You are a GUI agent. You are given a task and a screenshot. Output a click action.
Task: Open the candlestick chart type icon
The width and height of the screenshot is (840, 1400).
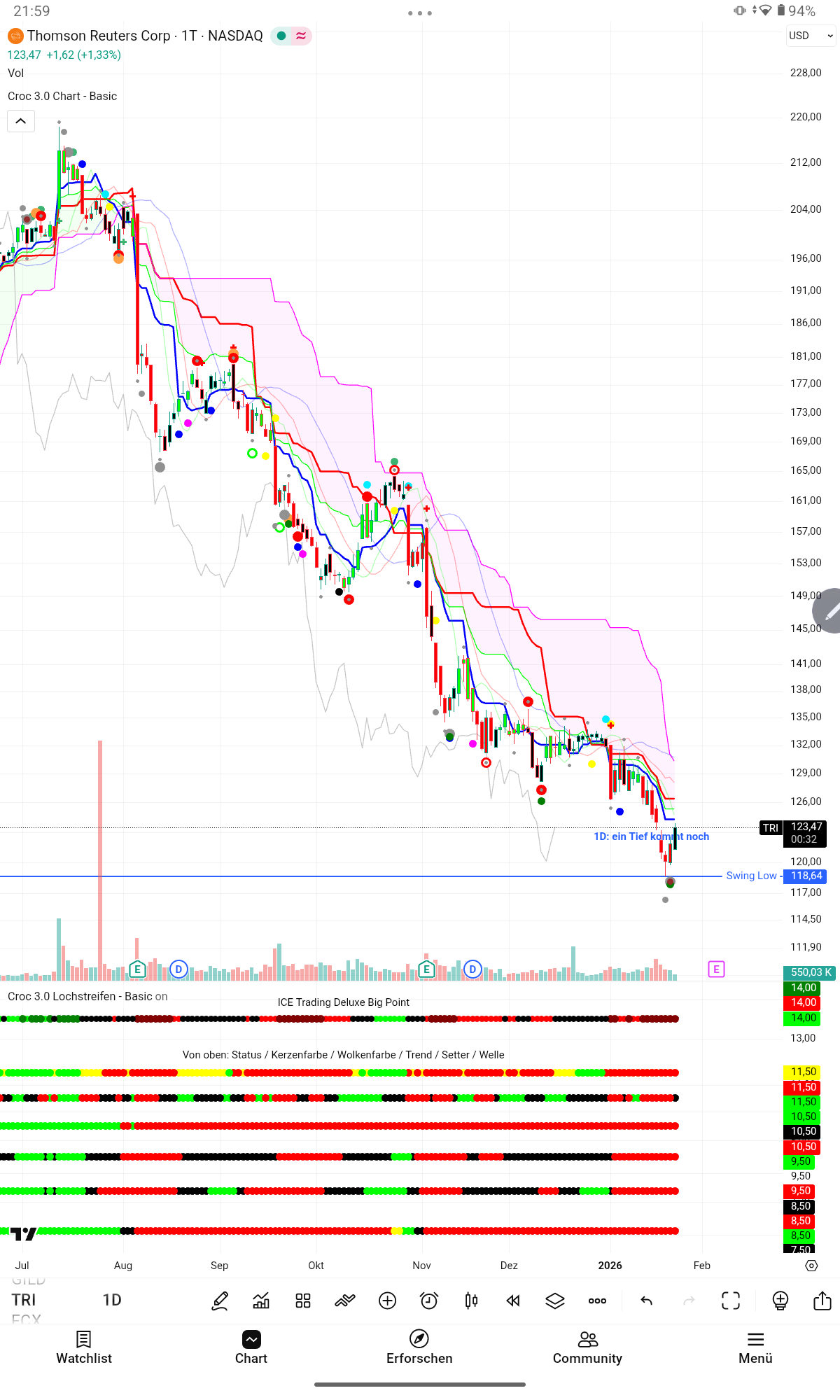click(x=471, y=1301)
